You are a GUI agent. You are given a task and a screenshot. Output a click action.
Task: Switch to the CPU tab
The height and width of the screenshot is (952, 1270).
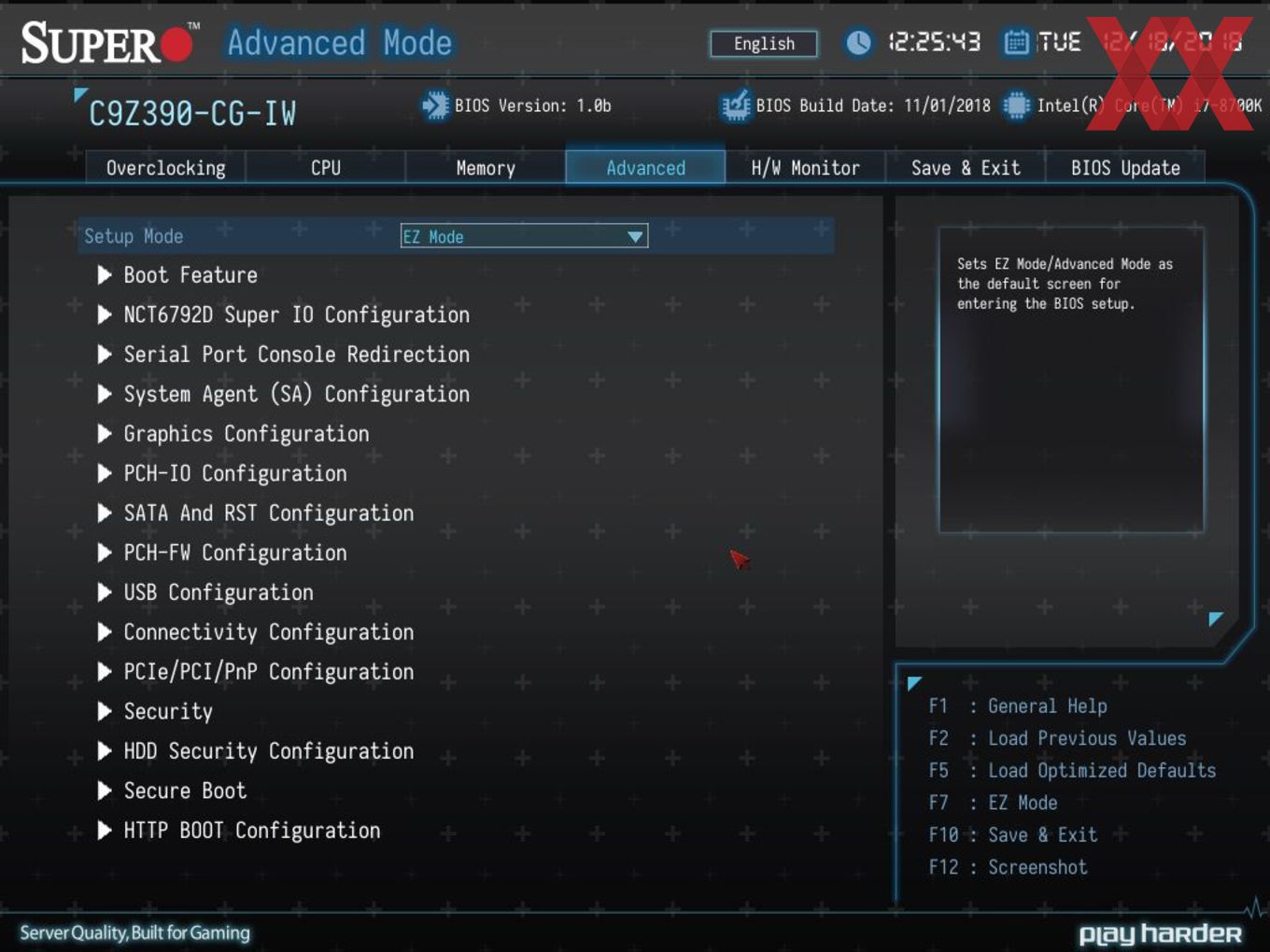click(326, 168)
